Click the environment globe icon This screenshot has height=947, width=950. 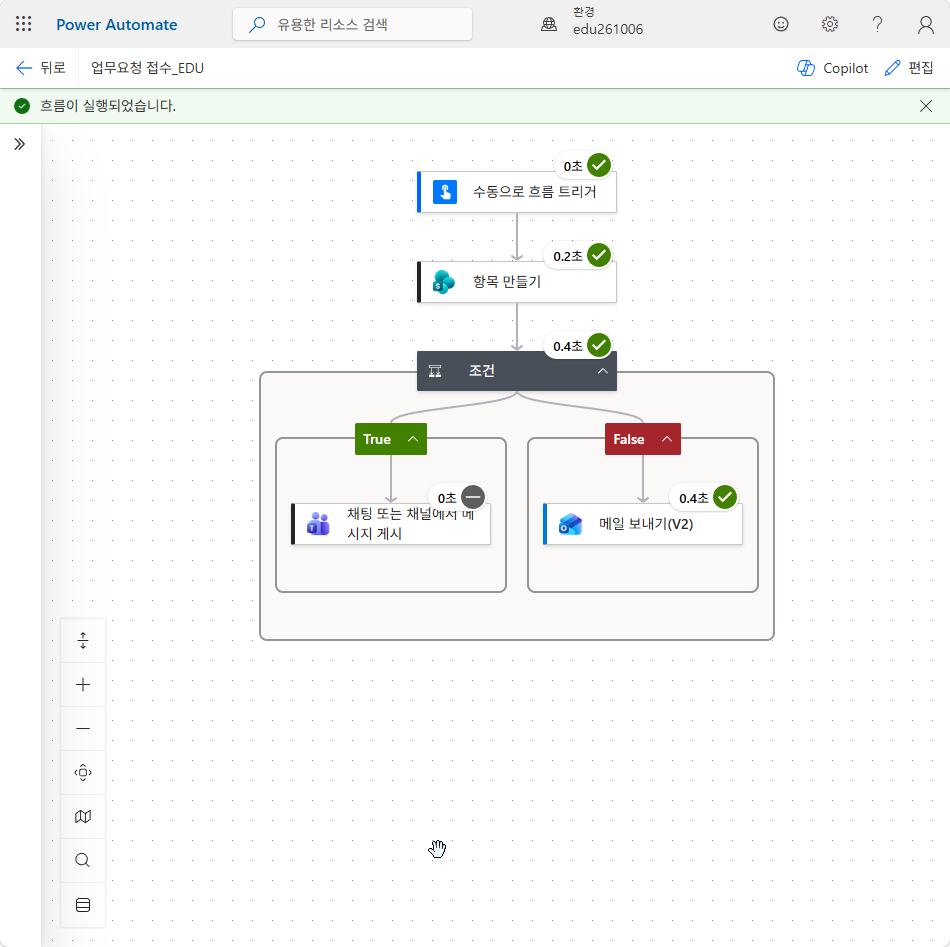549,24
